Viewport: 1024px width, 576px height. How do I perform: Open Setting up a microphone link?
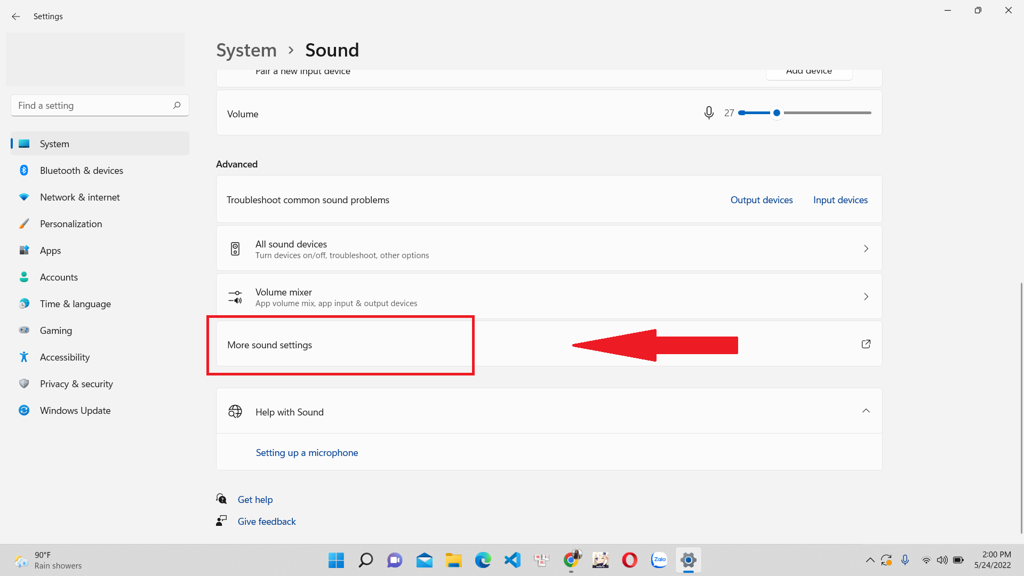(307, 453)
